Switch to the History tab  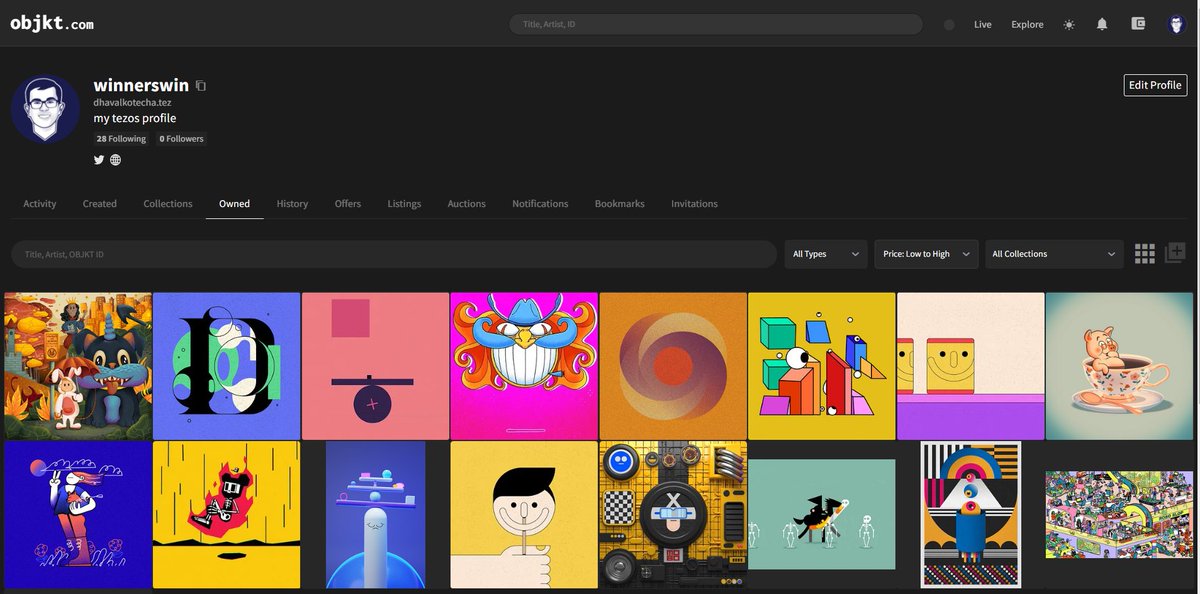292,204
